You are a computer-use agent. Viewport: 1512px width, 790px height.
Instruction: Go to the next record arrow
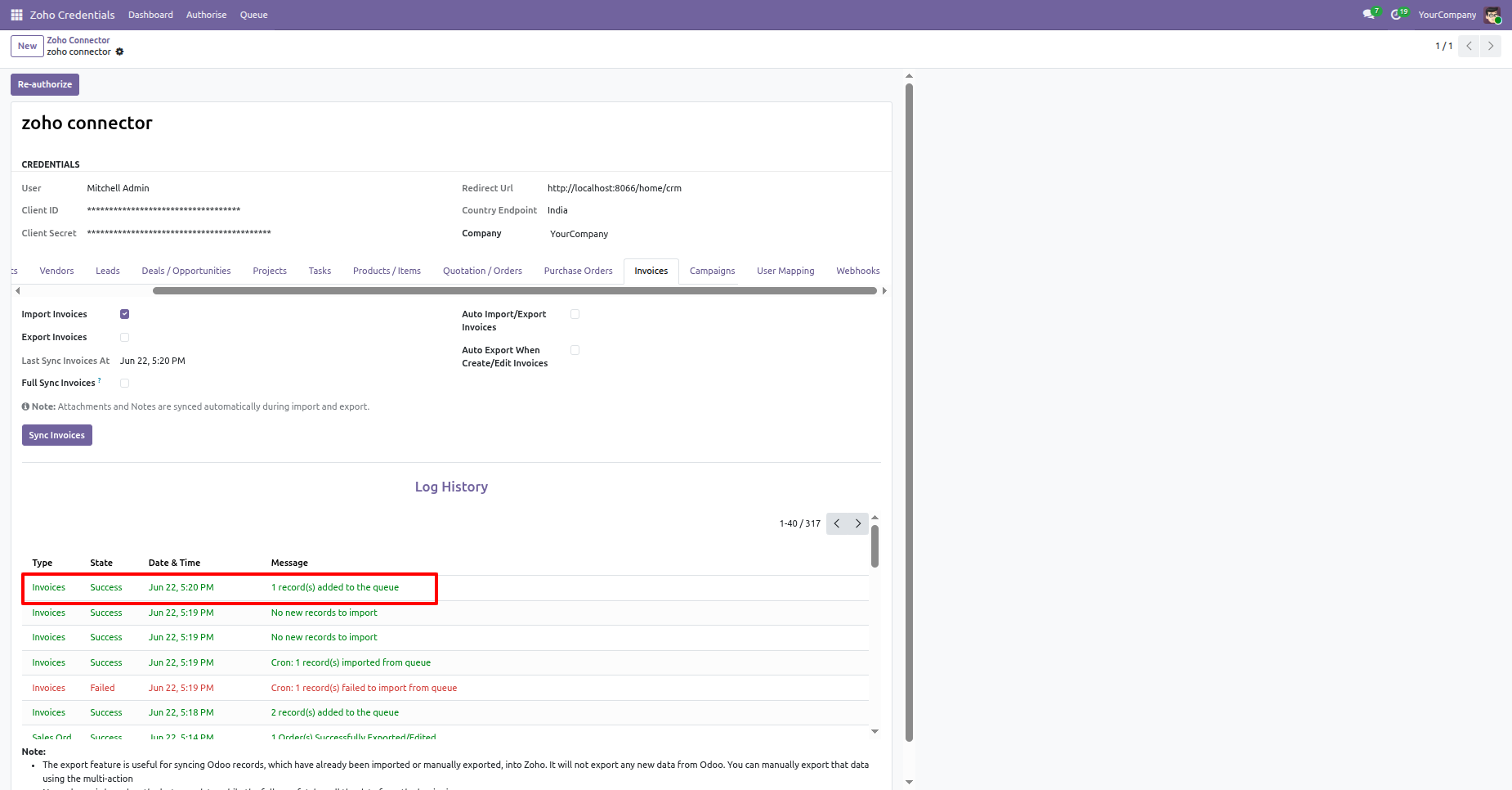coord(1491,46)
